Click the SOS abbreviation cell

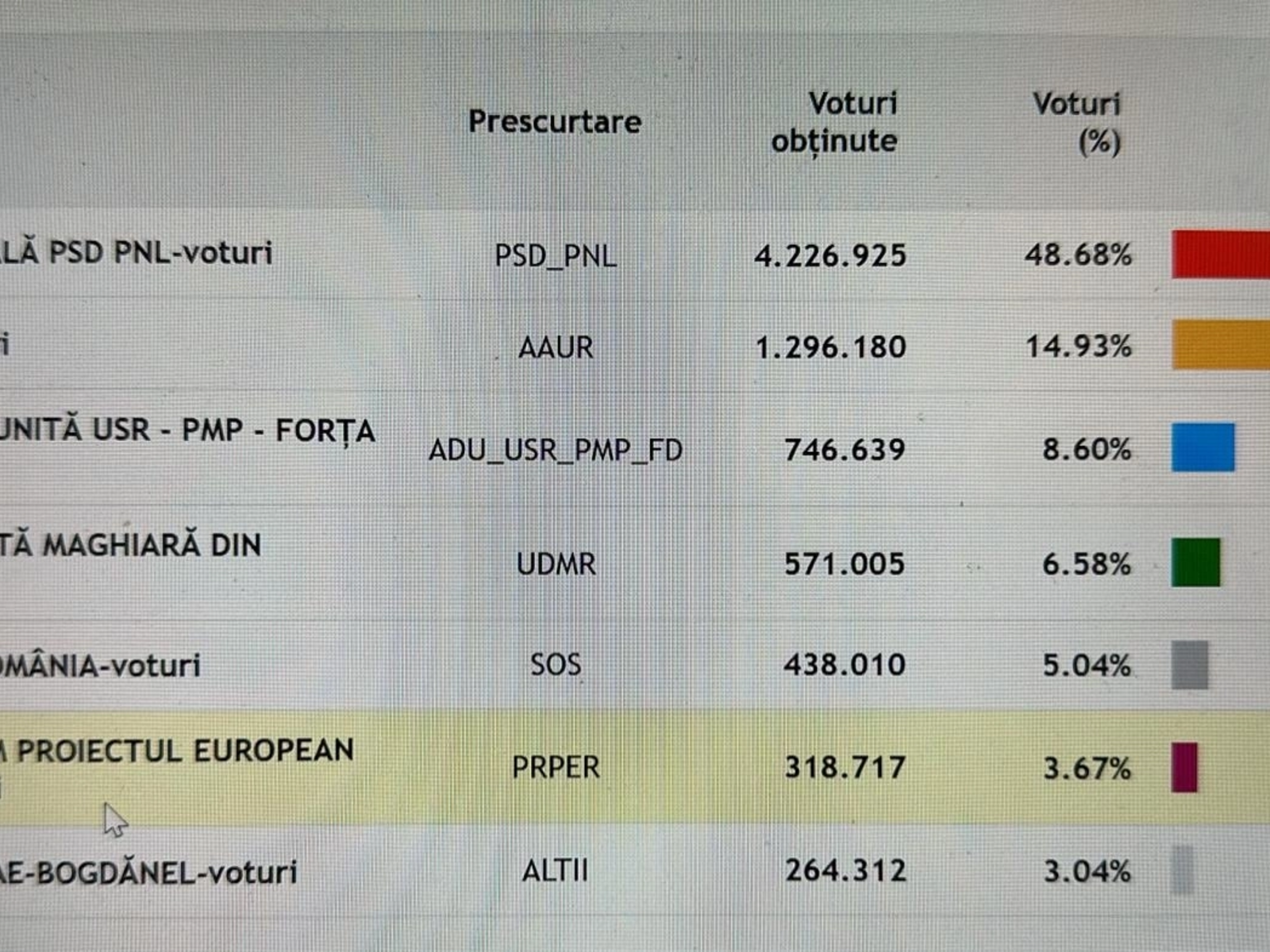pyautogui.click(x=556, y=664)
